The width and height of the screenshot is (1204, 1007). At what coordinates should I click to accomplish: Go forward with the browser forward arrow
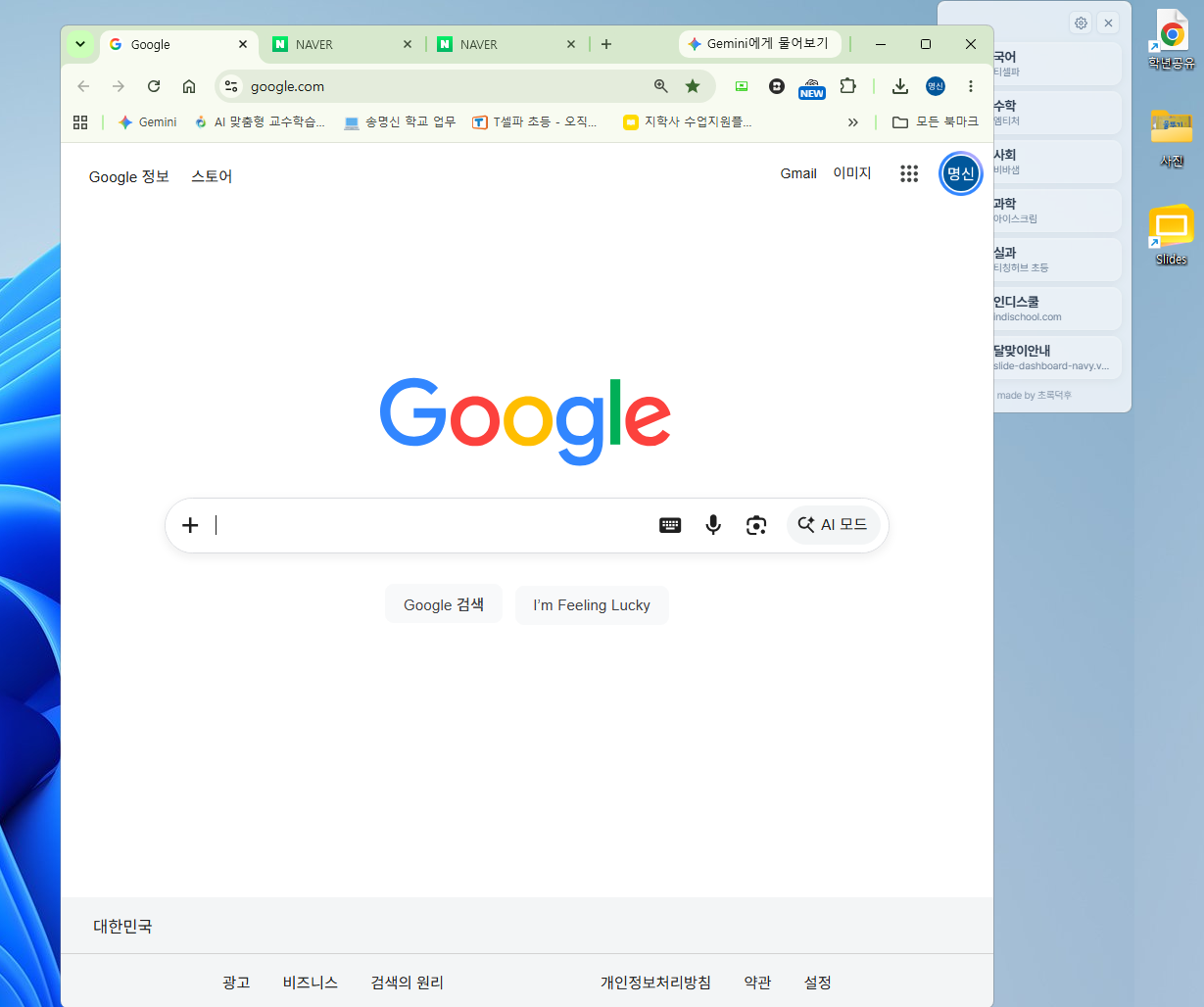click(119, 86)
